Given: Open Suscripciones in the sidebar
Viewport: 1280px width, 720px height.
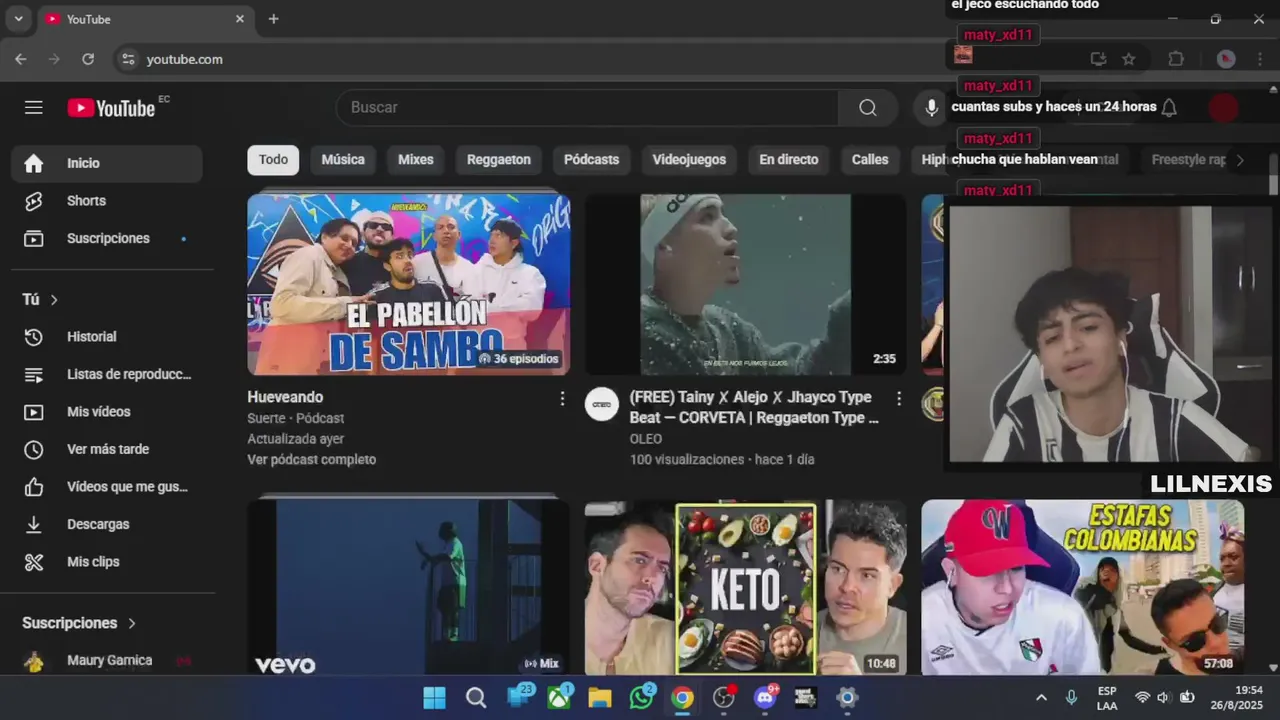Looking at the screenshot, I should [x=107, y=238].
